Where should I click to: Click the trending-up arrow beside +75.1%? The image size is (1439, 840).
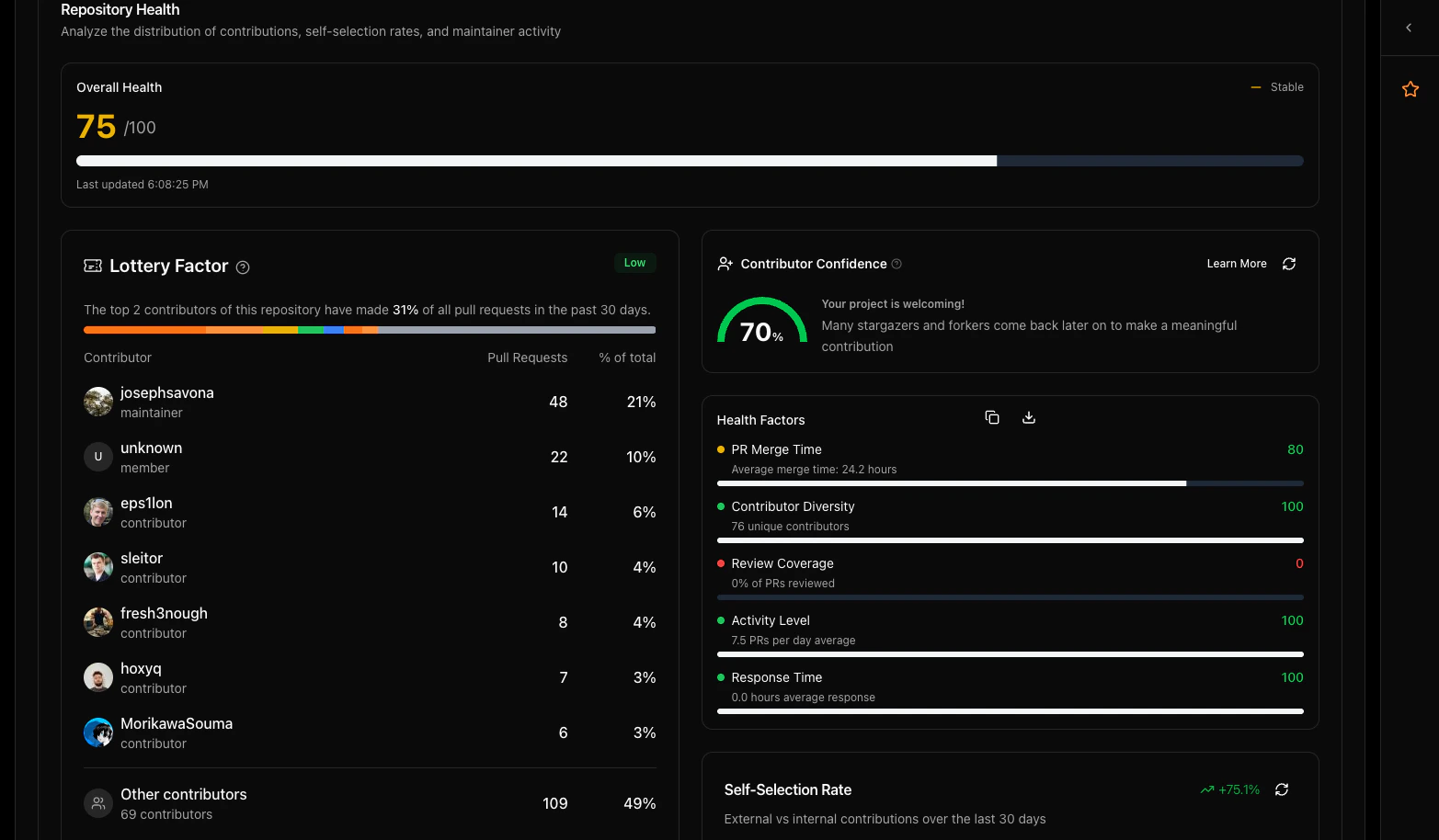(1206, 789)
